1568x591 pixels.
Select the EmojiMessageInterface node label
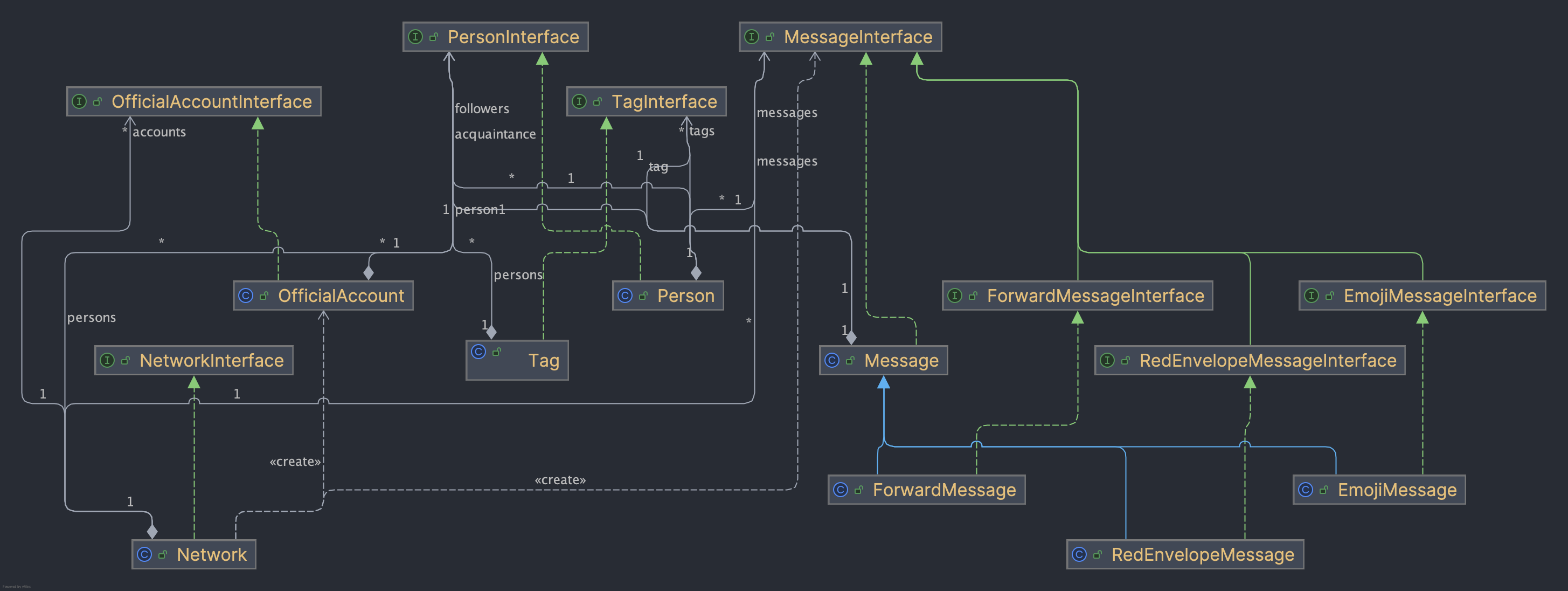pyautogui.click(x=1440, y=295)
